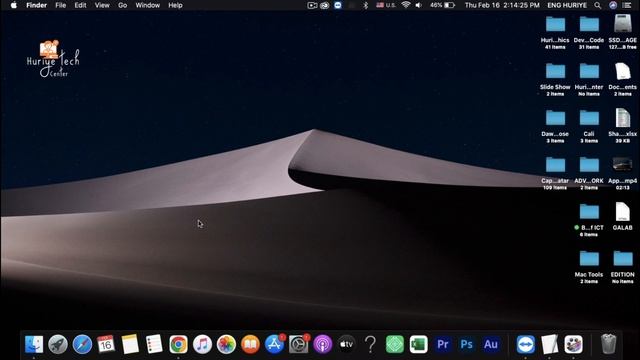Select the SSD...AGE drive icon

[622, 24]
